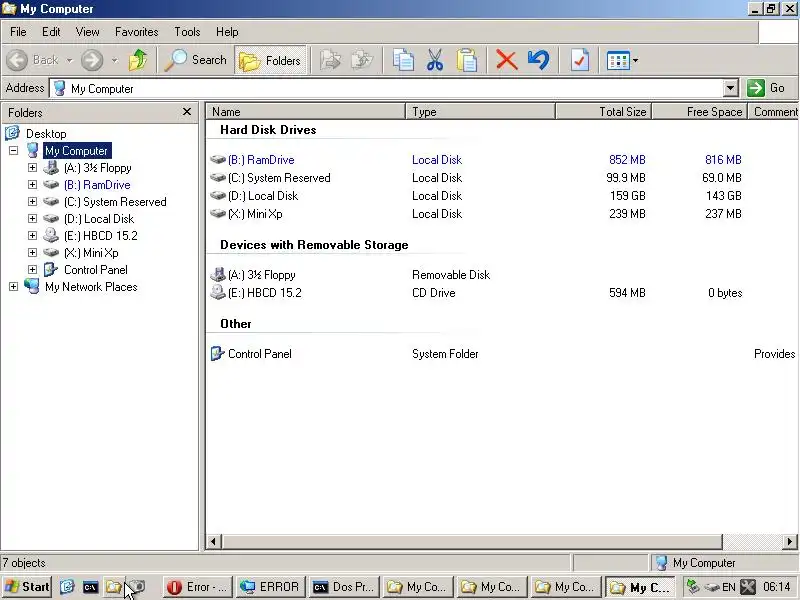
Task: Select (X:) Mini Xp in file list
Action: click(255, 214)
